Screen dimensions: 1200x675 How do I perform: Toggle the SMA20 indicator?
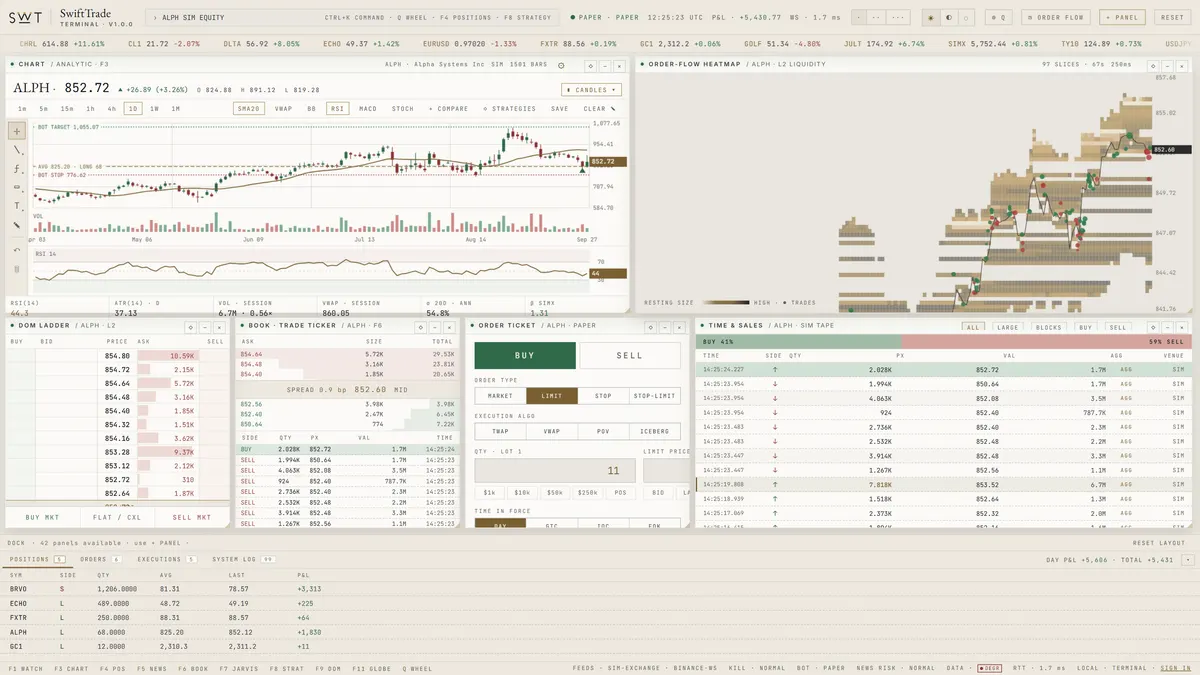click(248, 108)
